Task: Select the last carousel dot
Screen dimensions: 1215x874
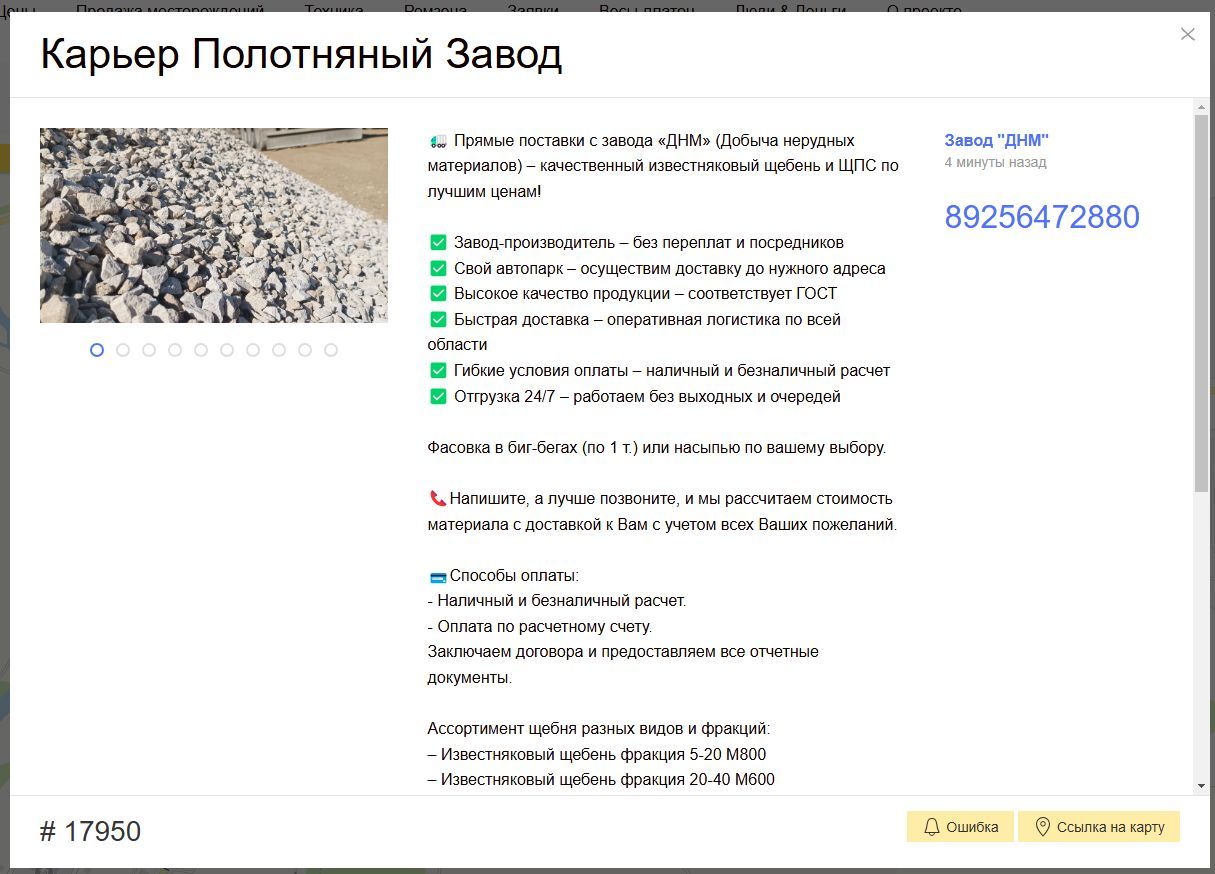Action: point(331,350)
